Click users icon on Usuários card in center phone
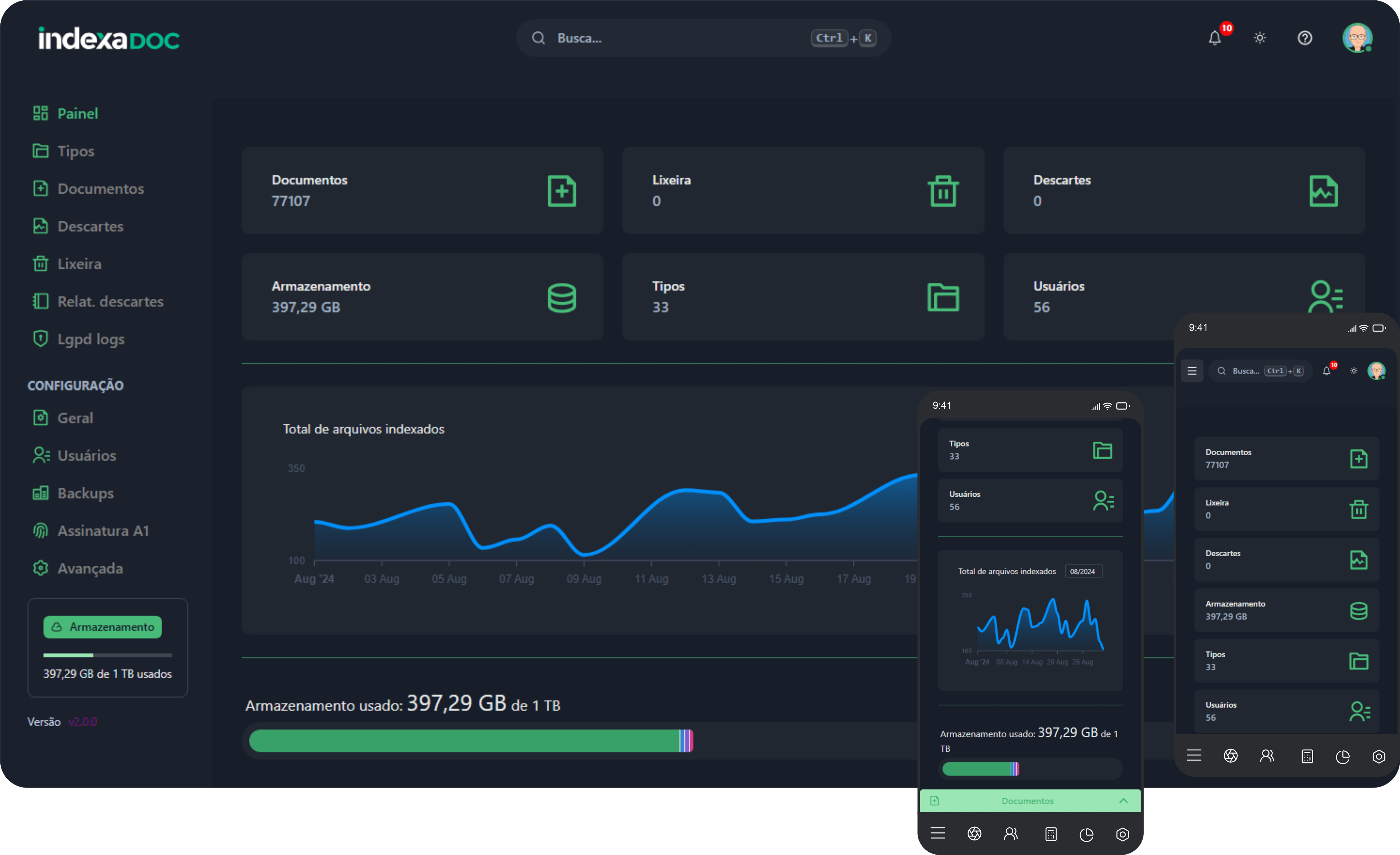The image size is (1400, 855). coord(1103,501)
